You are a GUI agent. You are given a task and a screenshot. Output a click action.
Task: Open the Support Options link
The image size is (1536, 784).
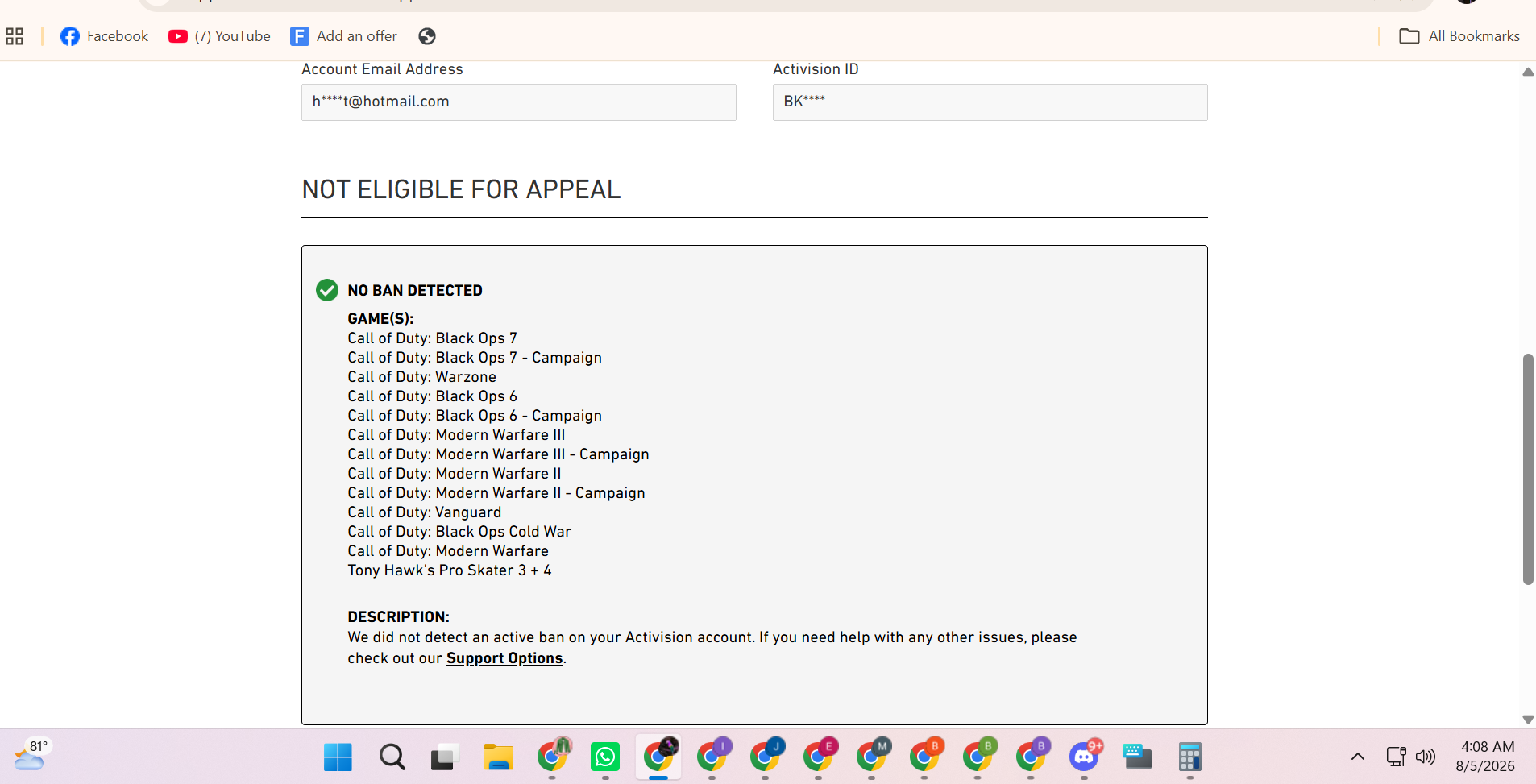tap(504, 658)
